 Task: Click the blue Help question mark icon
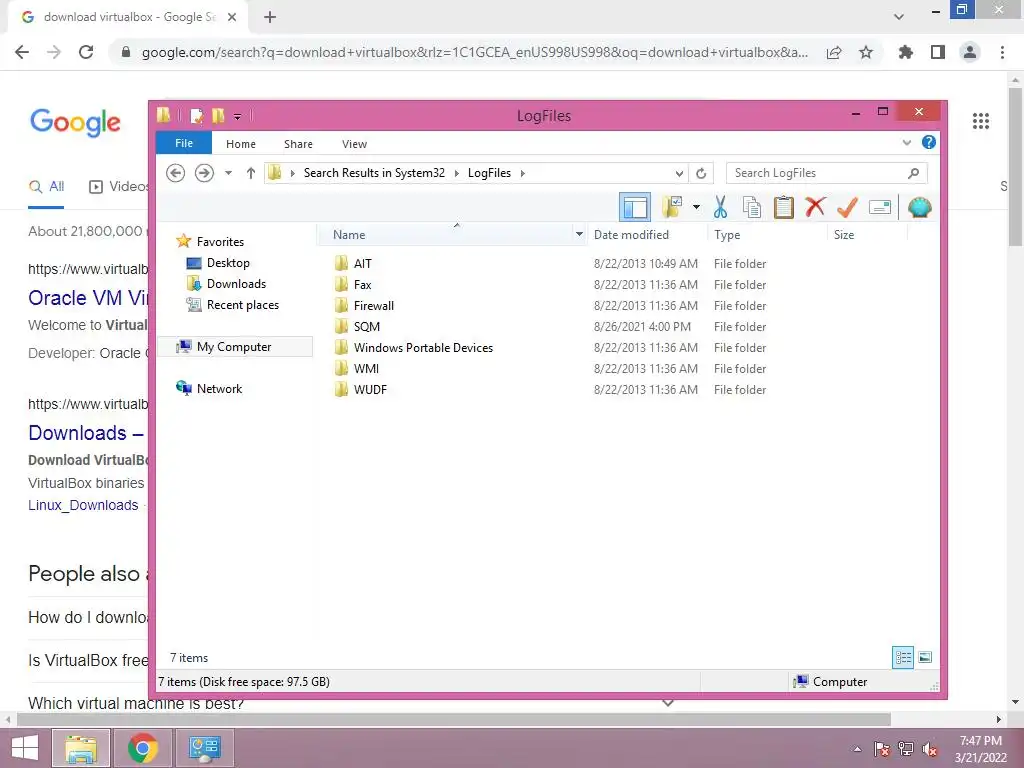pos(929,142)
